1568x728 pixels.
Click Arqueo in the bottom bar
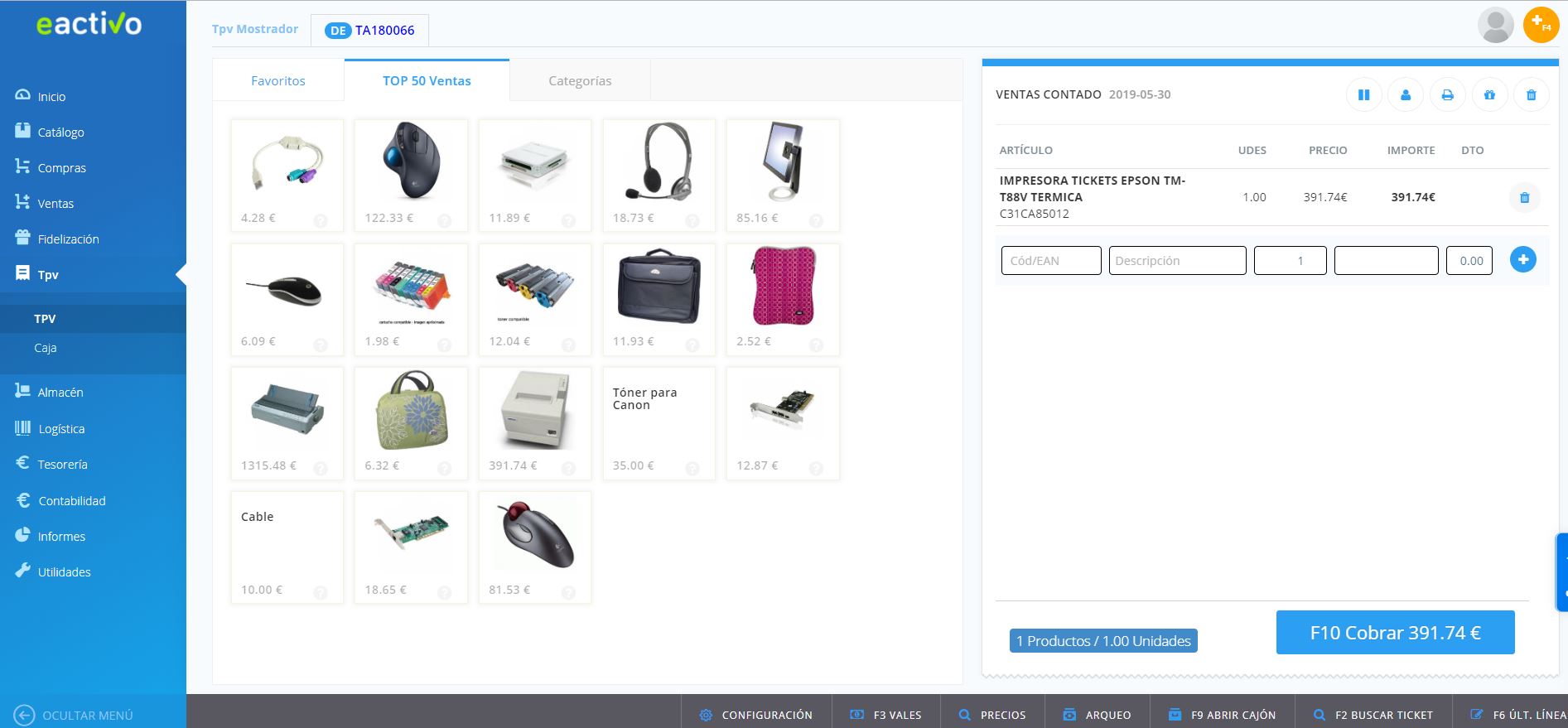pos(1098,715)
